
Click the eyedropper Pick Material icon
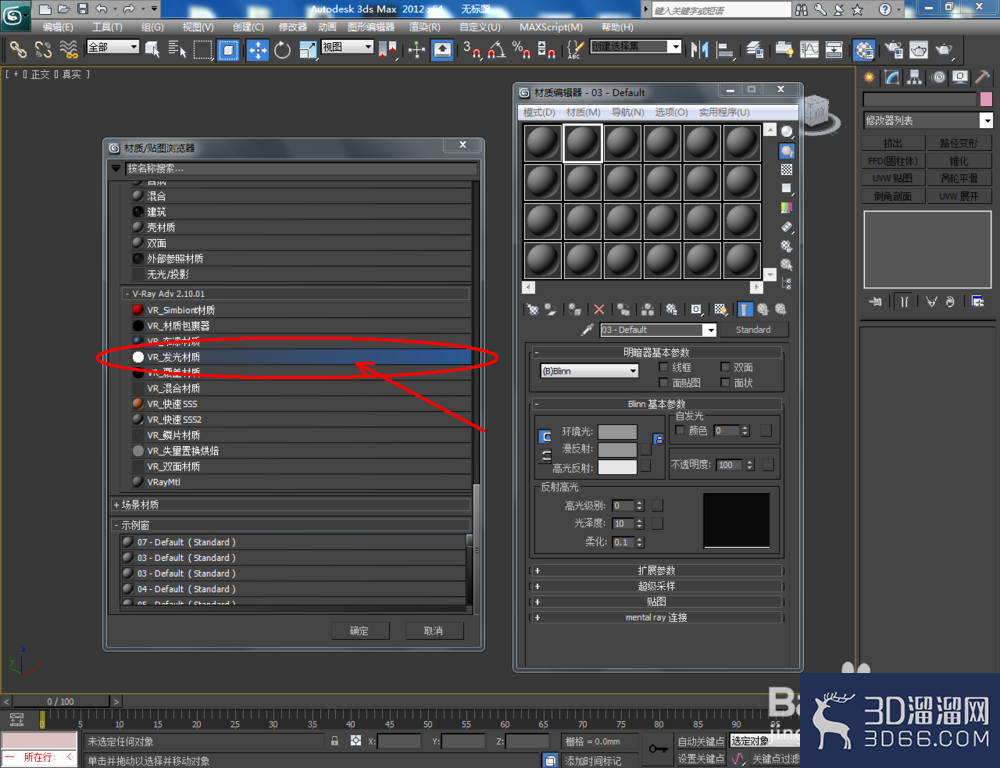587,330
